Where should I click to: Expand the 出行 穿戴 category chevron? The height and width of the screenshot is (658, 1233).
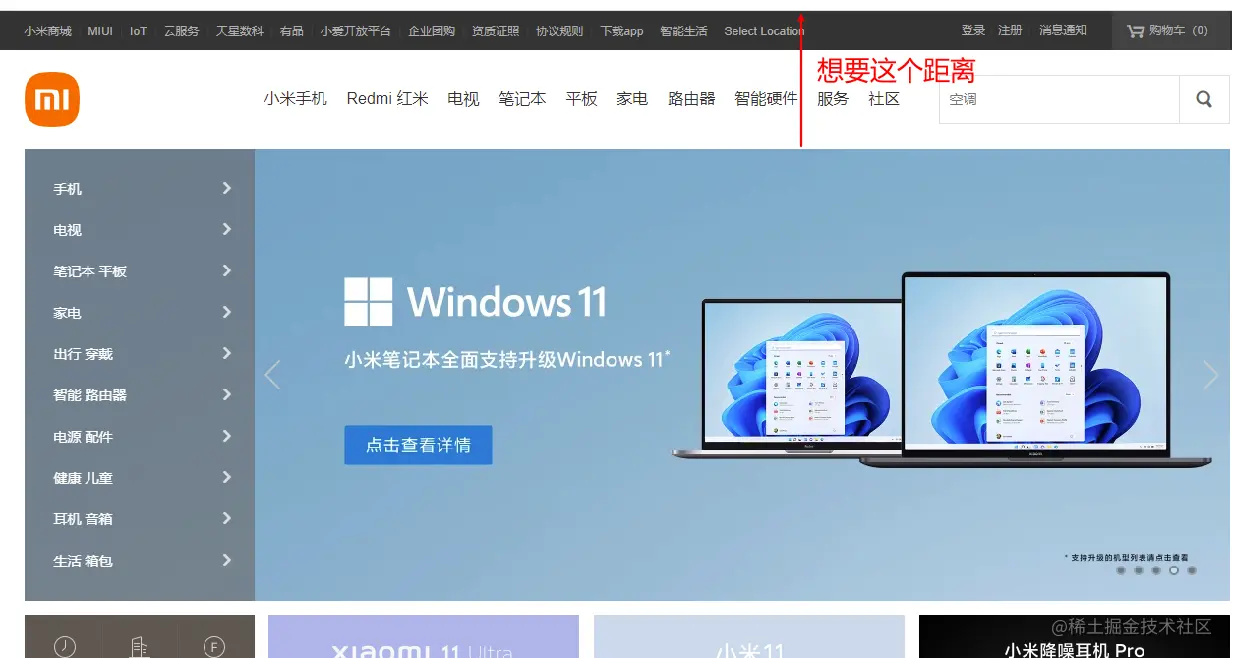(x=227, y=353)
